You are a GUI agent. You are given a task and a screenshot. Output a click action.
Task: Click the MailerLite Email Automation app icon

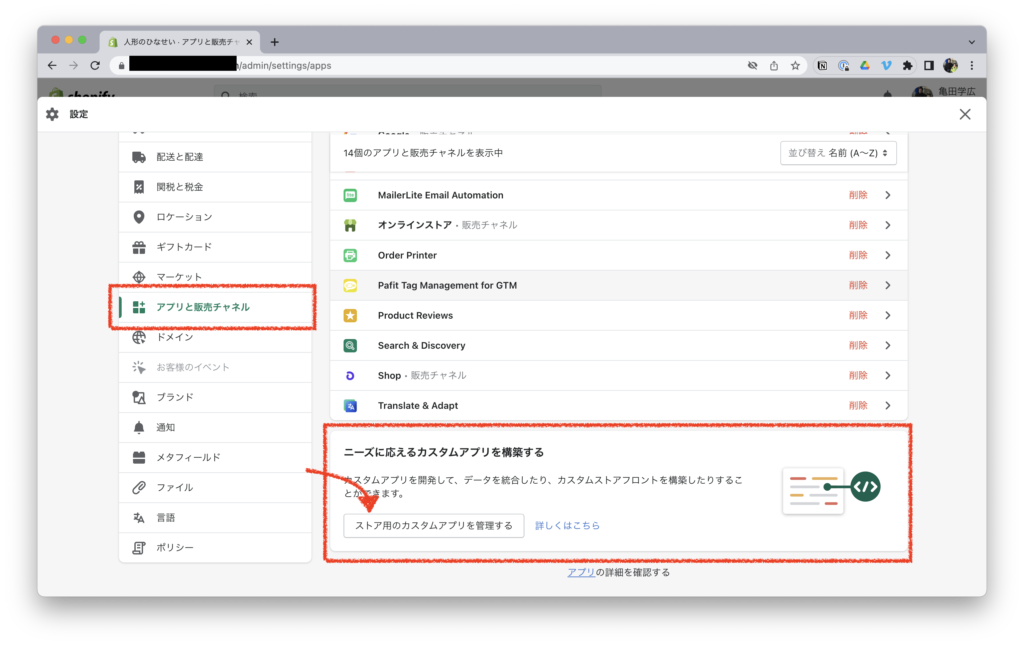[351, 195]
